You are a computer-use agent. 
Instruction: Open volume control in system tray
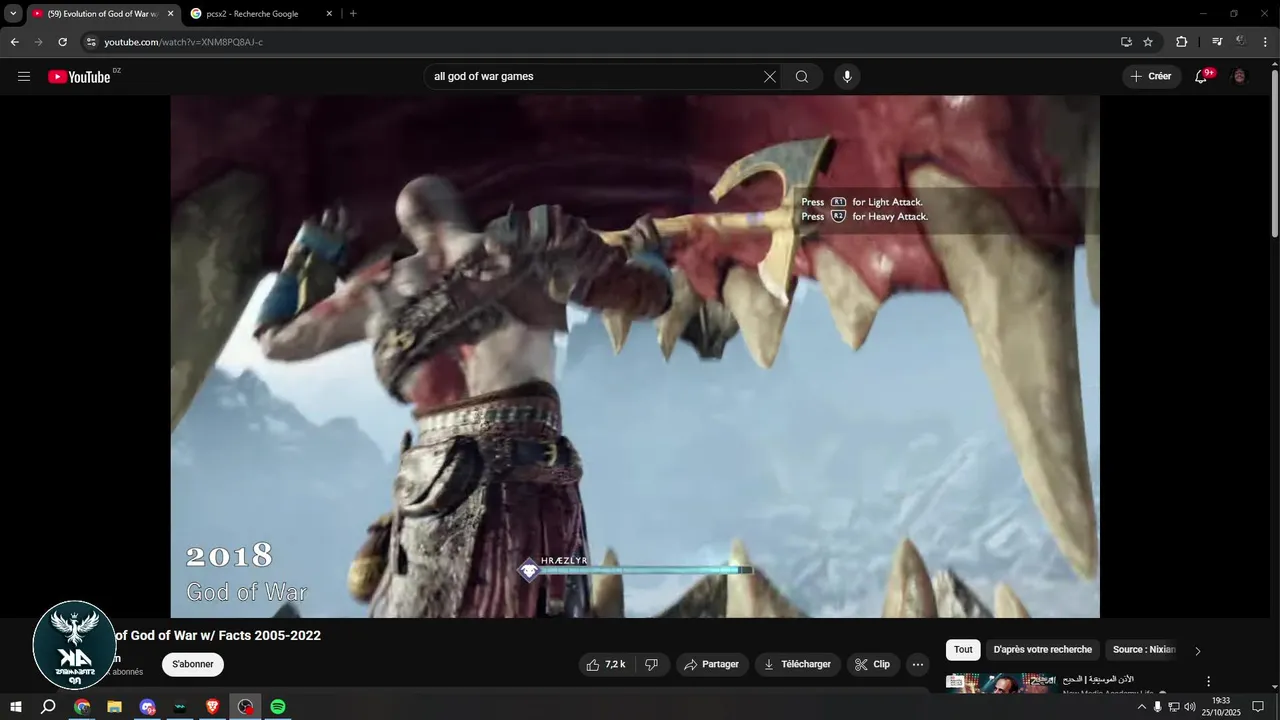pos(1190,707)
